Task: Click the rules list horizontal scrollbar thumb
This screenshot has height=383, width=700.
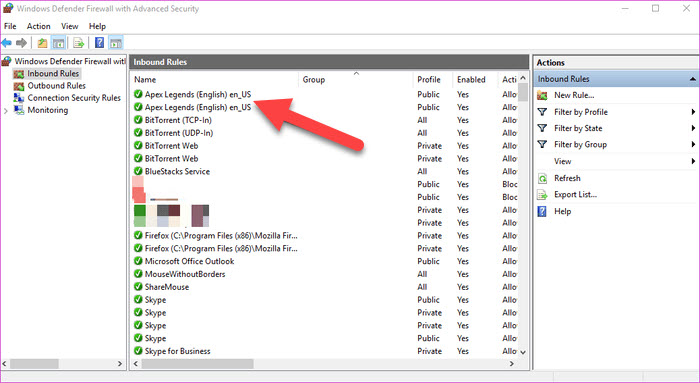Action: click(197, 364)
